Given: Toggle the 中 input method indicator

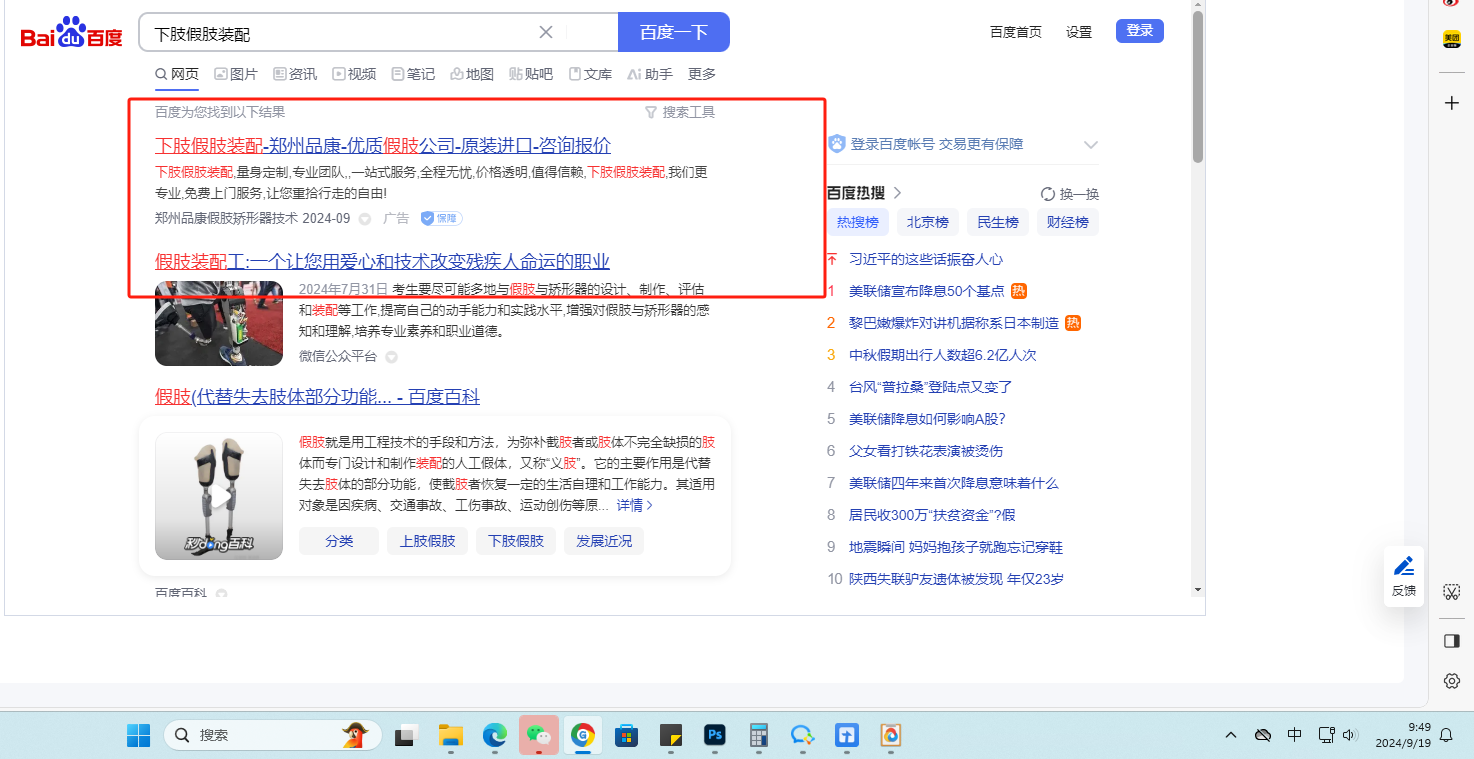Looking at the screenshot, I should pos(1294,735).
